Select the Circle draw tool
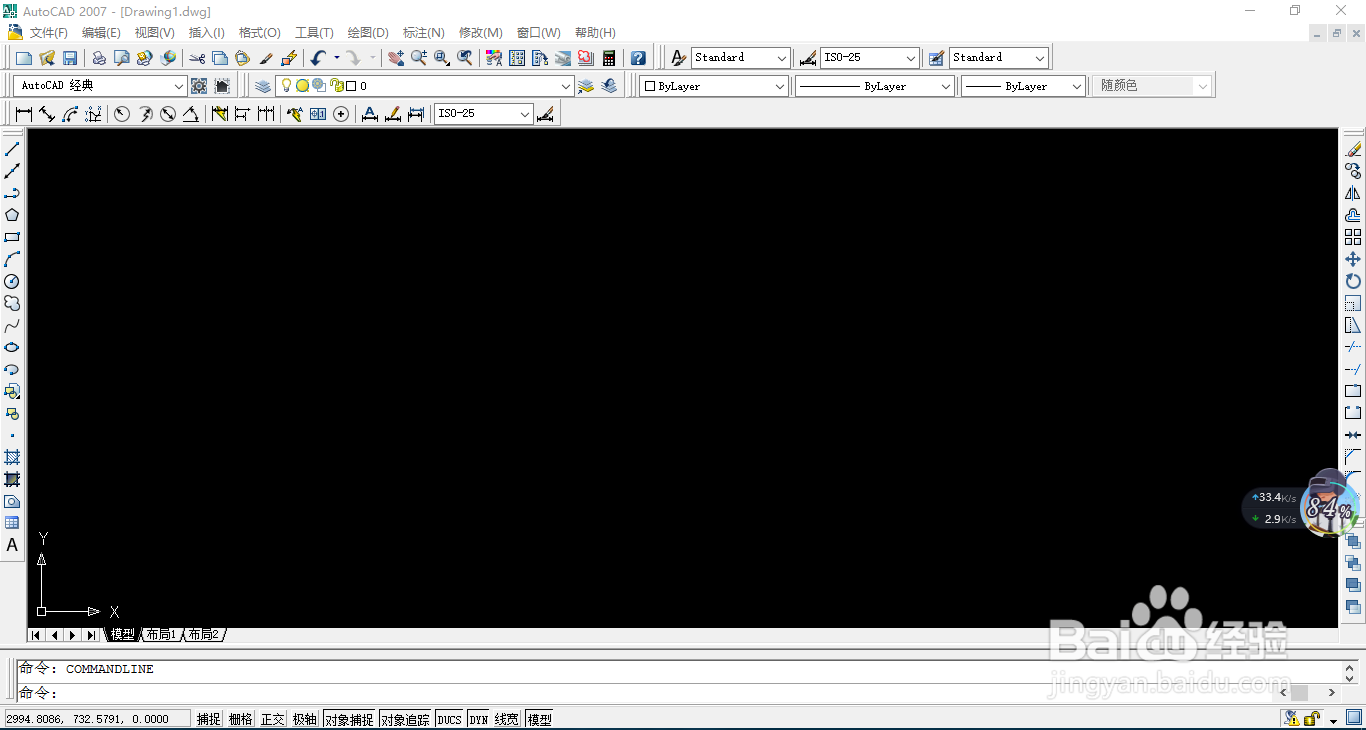 point(12,281)
